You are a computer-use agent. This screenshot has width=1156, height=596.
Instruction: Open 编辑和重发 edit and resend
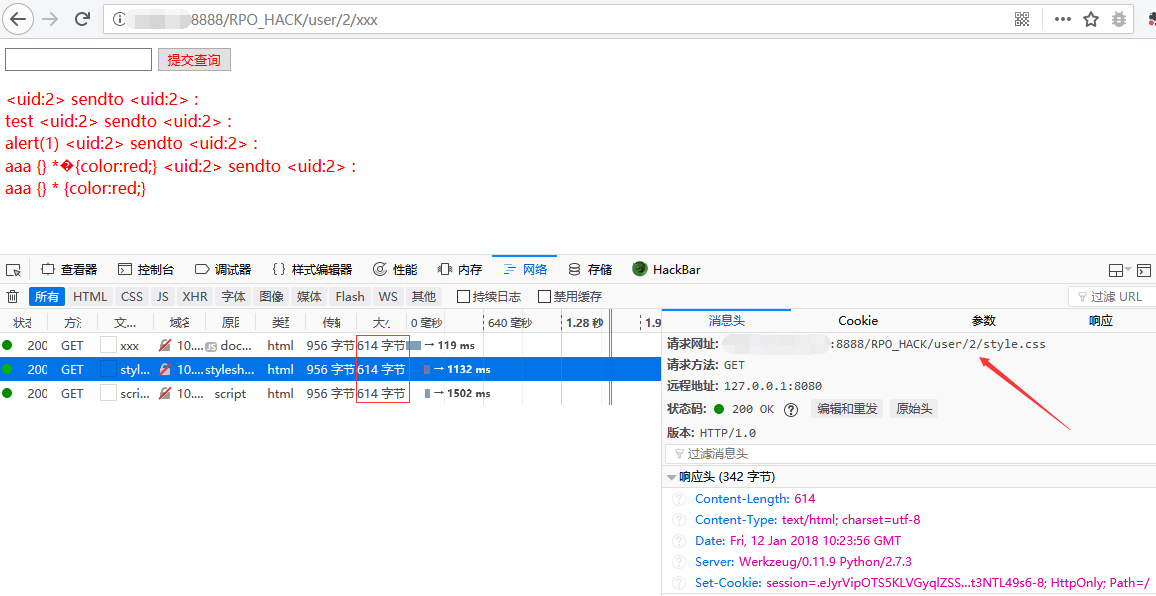847,409
